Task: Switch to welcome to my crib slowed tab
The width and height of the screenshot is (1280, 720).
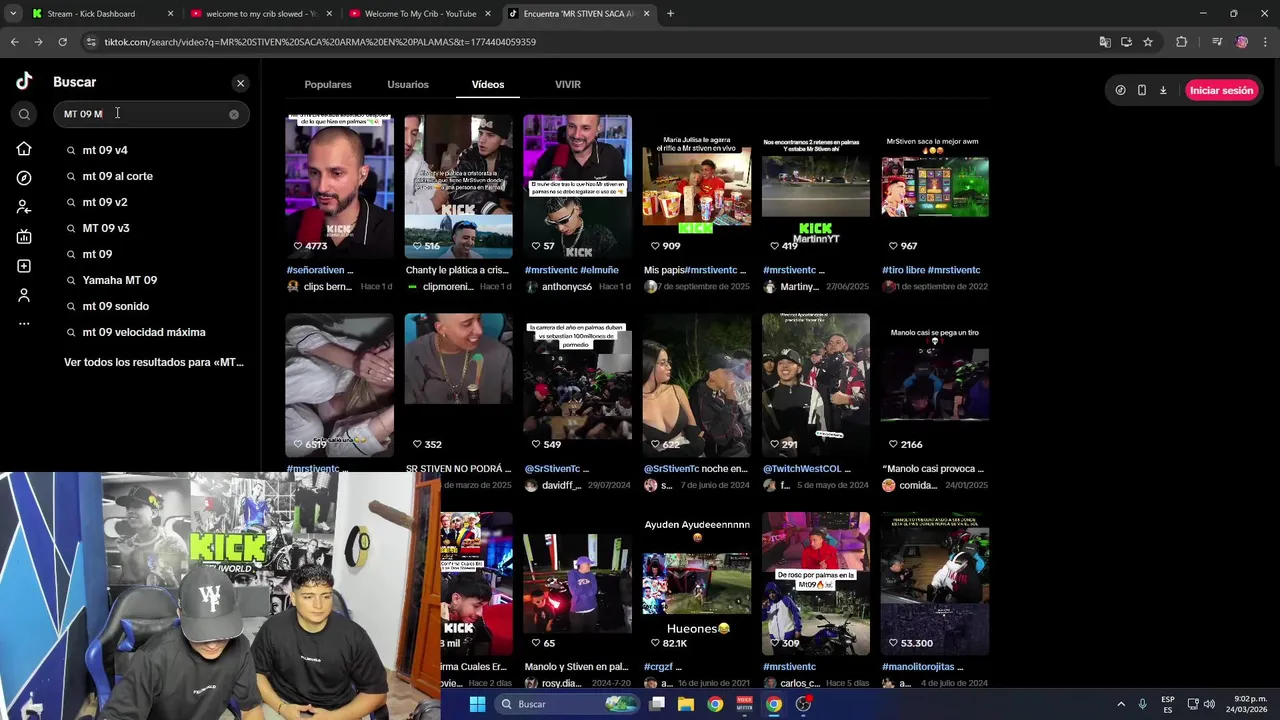Action: pyautogui.click(x=260, y=14)
